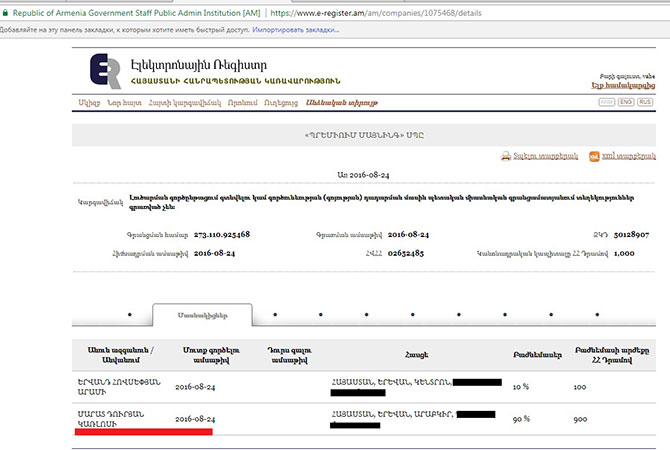Image resolution: width=670 pixels, height=450 pixels.
Task: Open the Ուղեցույց (Guide) menu item
Action: pyautogui.click(x=281, y=103)
